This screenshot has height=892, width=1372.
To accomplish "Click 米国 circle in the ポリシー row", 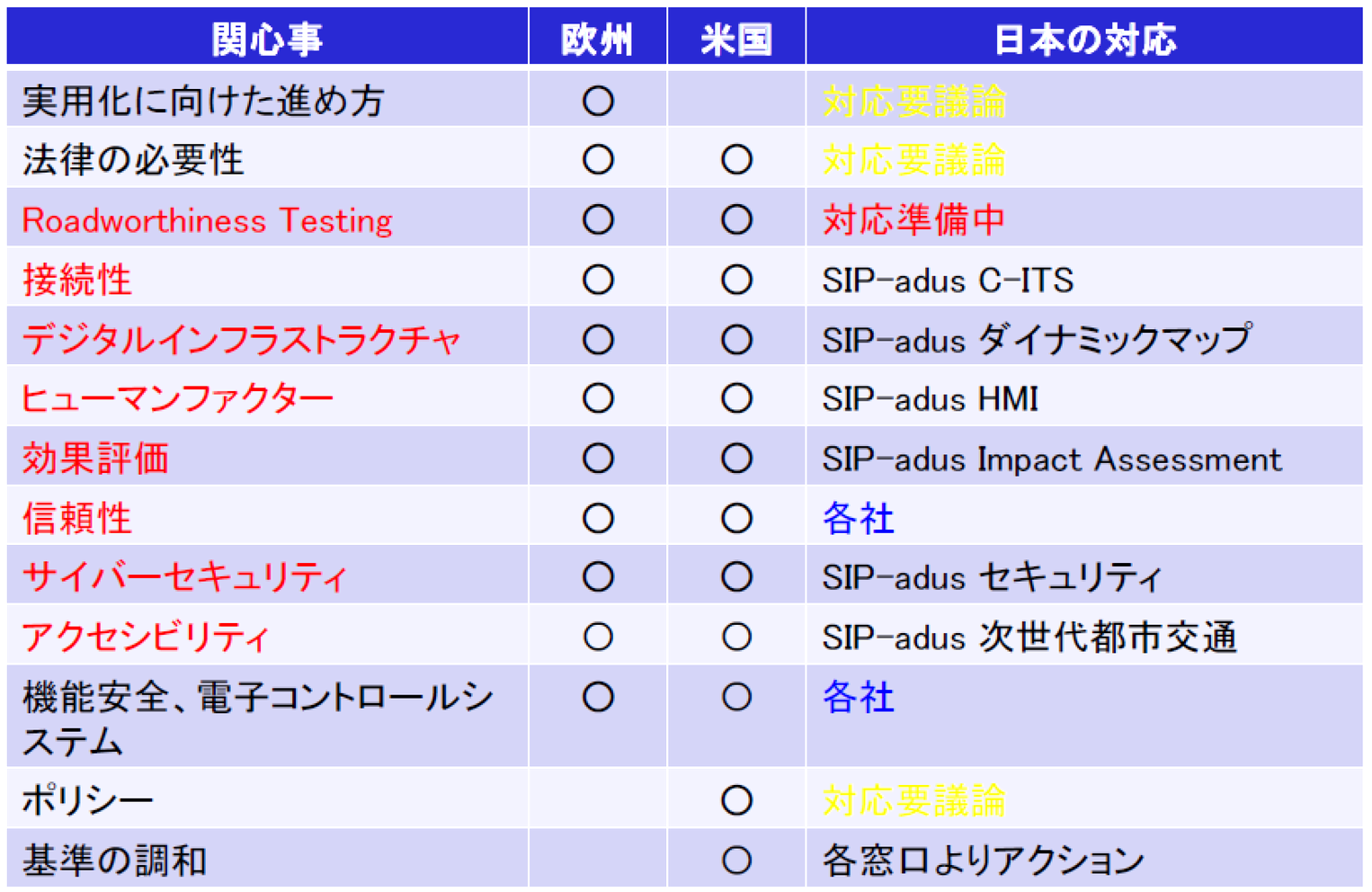I will tap(736, 799).
